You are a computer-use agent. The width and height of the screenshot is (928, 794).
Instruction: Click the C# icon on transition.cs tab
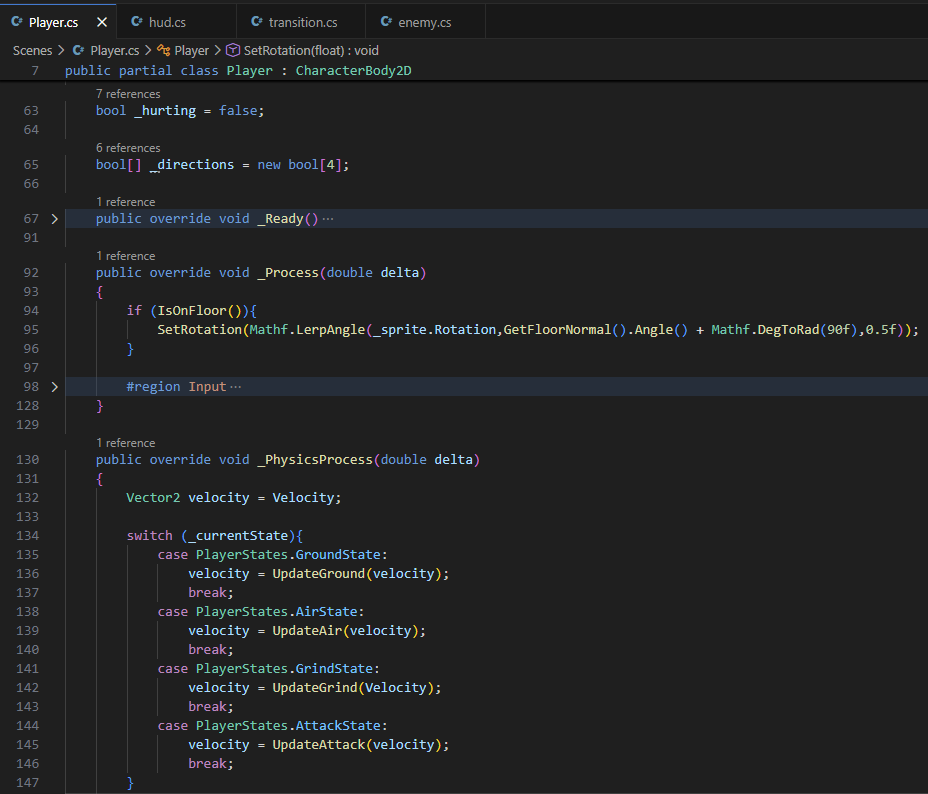pos(257,21)
